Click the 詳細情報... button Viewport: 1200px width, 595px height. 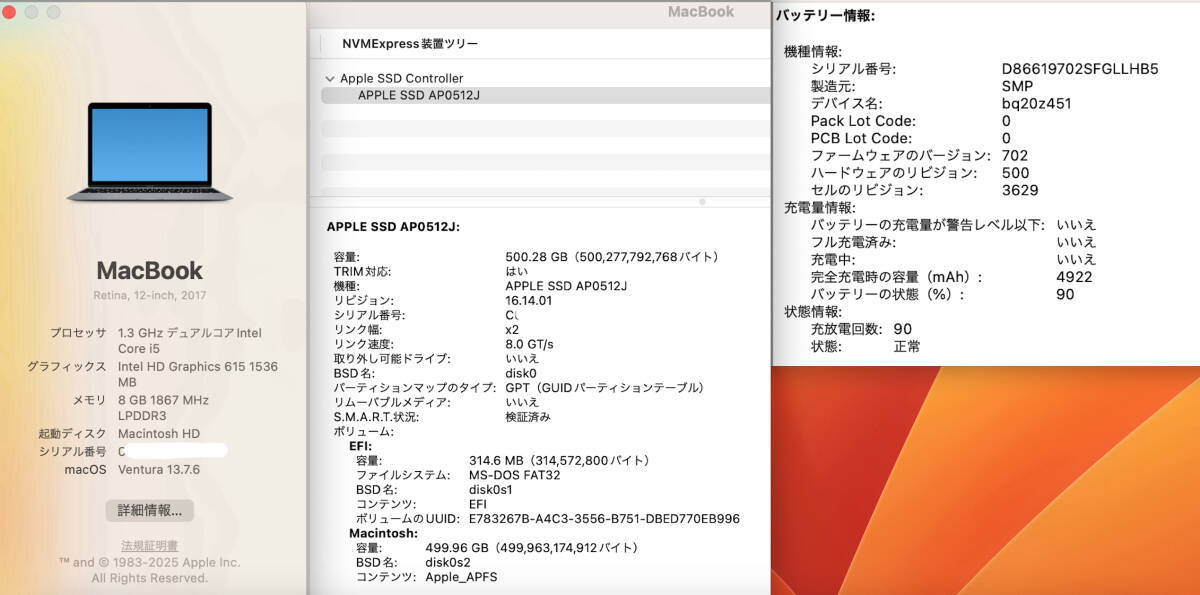pyautogui.click(x=152, y=510)
